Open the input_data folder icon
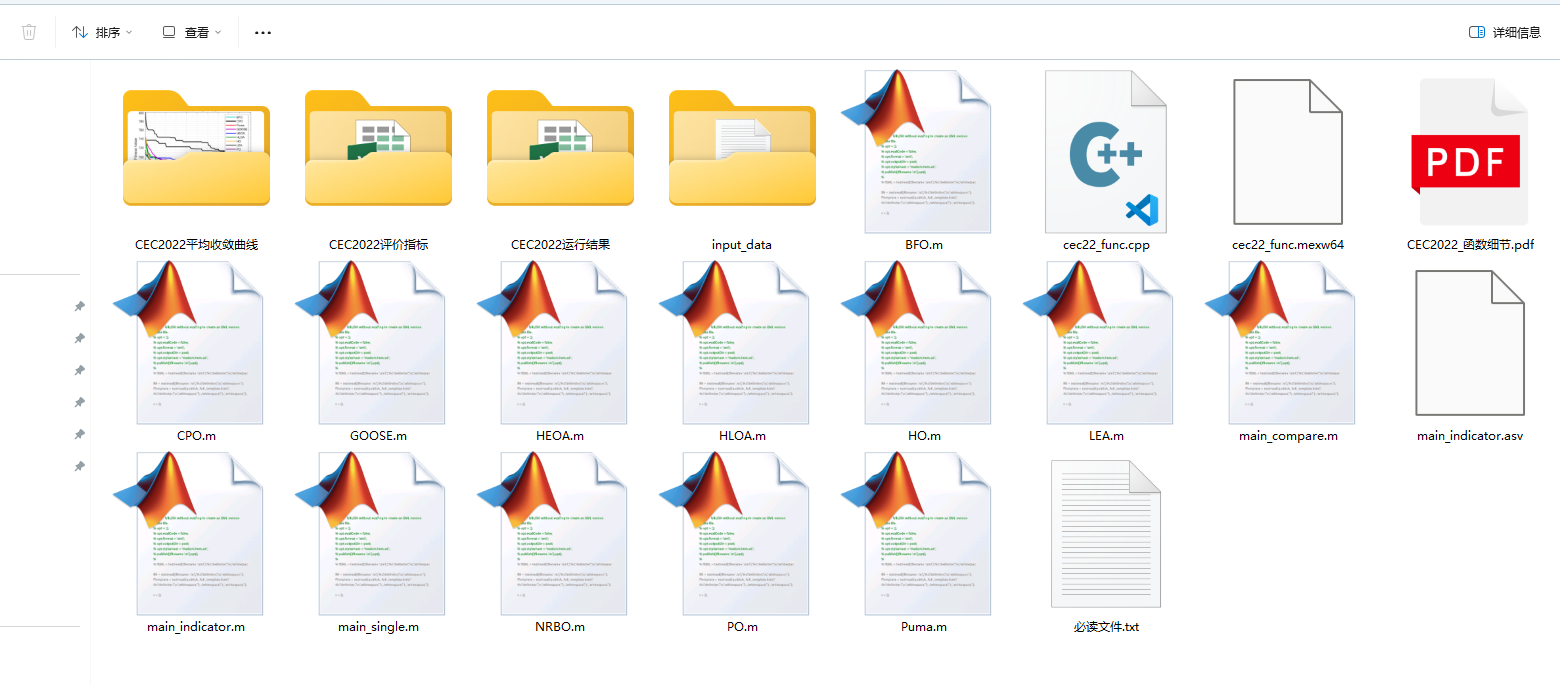 (742, 148)
